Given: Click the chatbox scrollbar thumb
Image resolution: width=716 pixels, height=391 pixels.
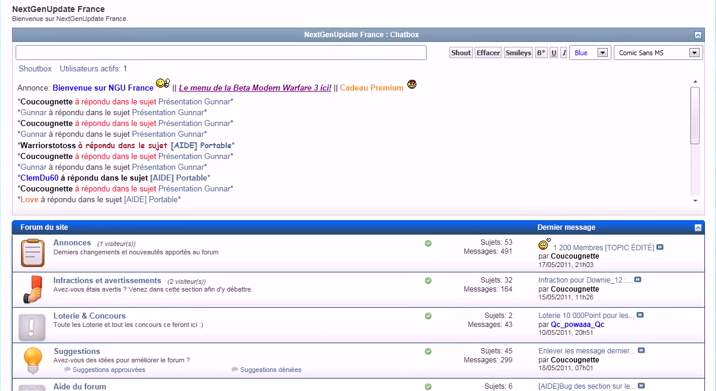Looking at the screenshot, I should click(695, 116).
